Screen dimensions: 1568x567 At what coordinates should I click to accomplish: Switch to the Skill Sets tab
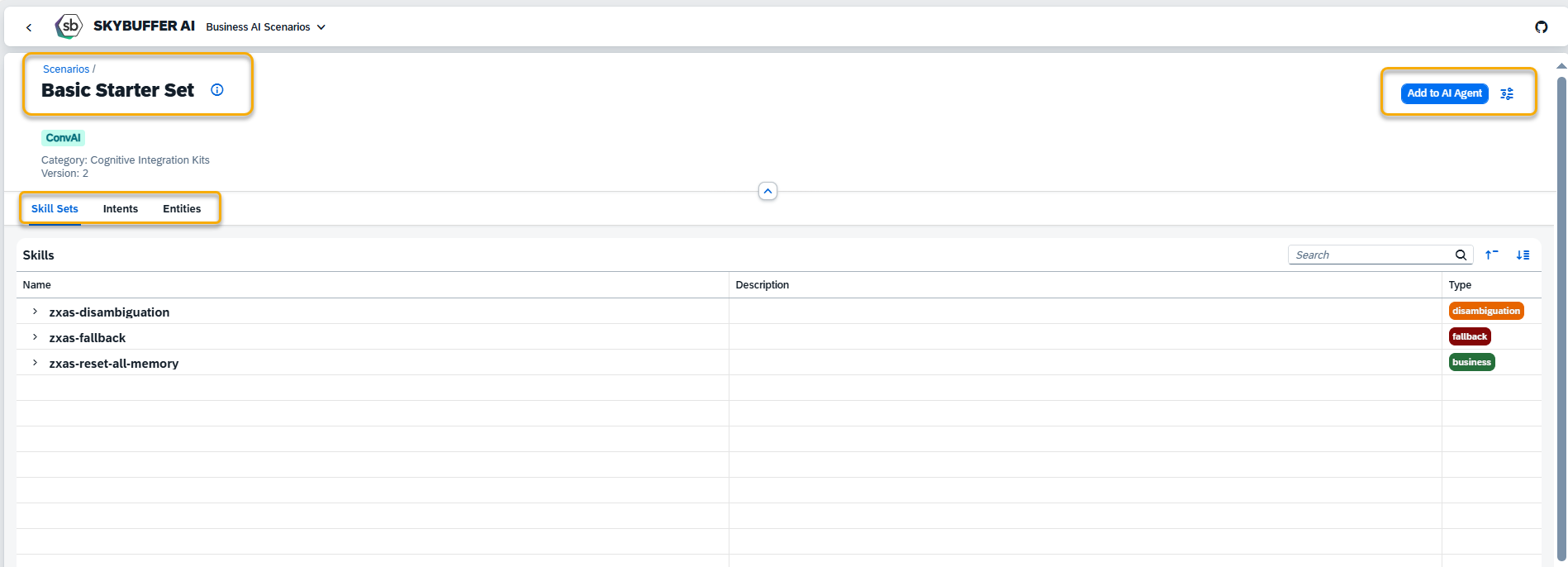(x=55, y=209)
